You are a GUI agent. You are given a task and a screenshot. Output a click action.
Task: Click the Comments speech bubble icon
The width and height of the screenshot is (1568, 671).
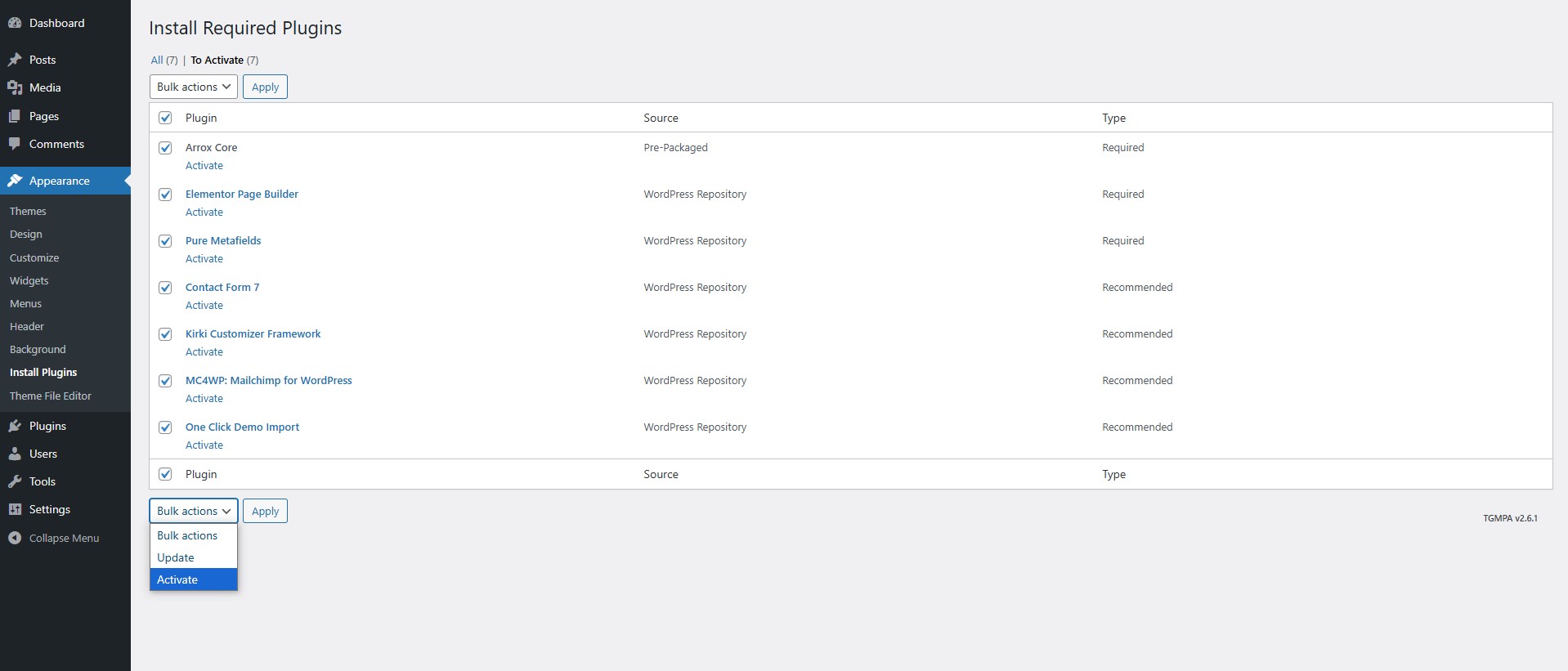(15, 144)
